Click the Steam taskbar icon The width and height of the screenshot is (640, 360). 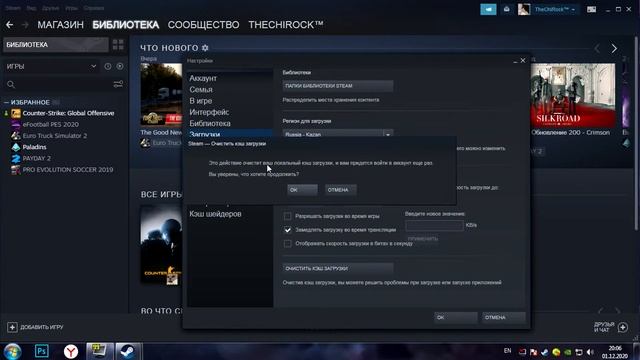128,351
